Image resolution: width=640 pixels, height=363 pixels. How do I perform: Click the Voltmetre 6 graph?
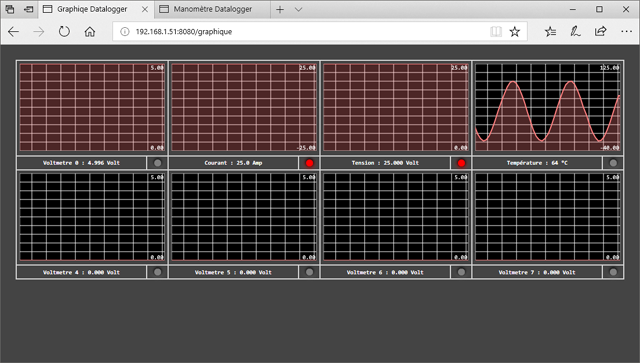coord(396,217)
